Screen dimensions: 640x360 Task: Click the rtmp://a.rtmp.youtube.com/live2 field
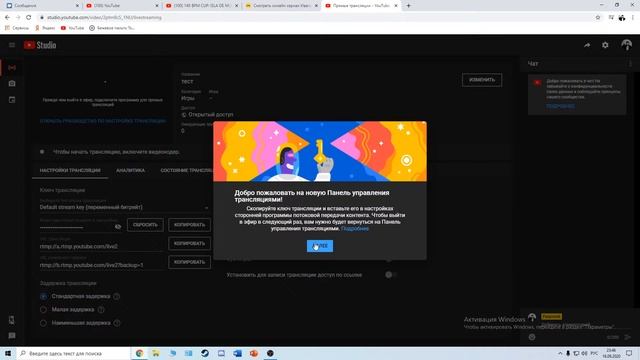(102, 246)
